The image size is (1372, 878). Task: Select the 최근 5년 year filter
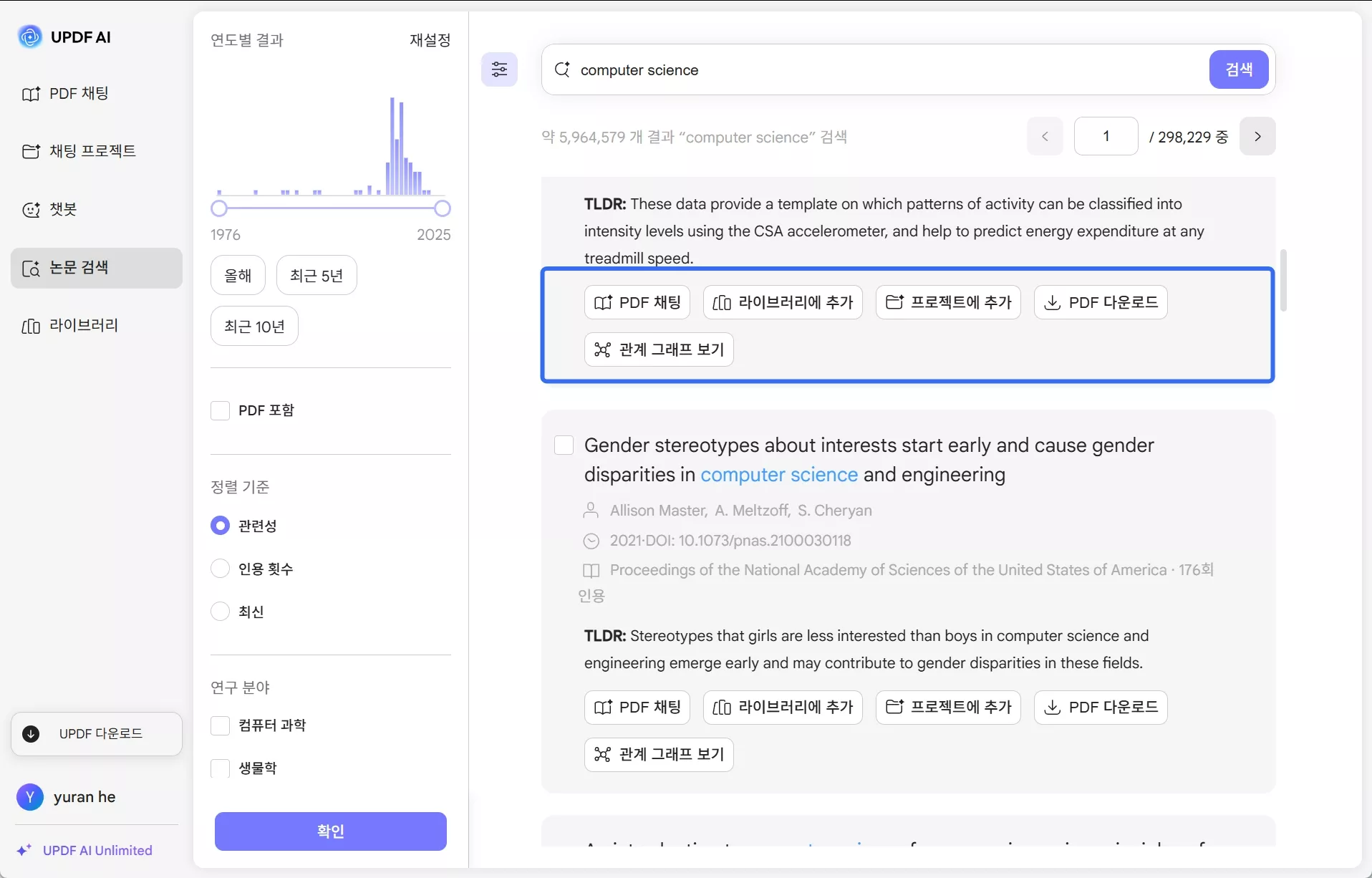tap(317, 275)
